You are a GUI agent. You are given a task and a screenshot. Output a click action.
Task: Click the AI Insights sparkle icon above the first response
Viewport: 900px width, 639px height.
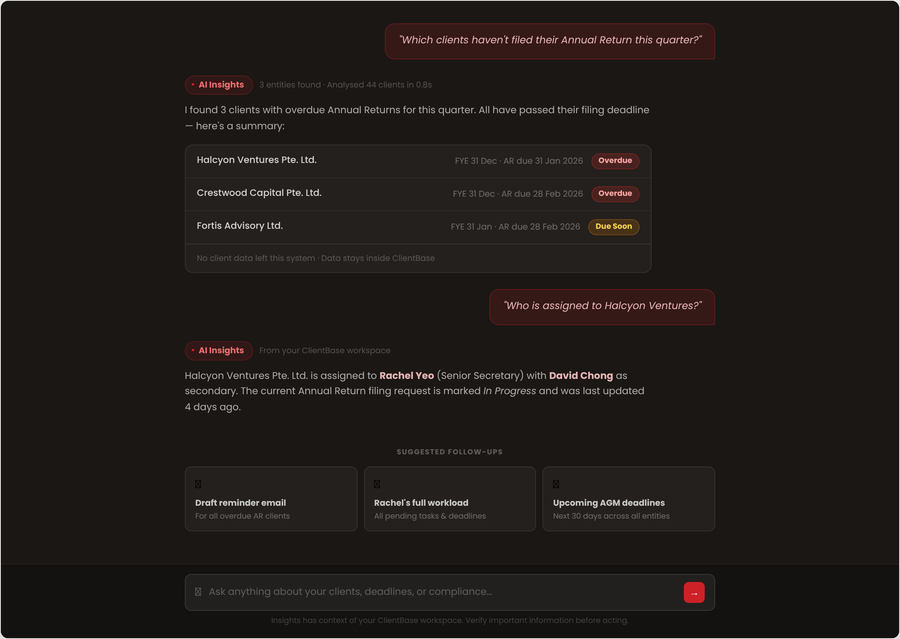[x=194, y=84]
